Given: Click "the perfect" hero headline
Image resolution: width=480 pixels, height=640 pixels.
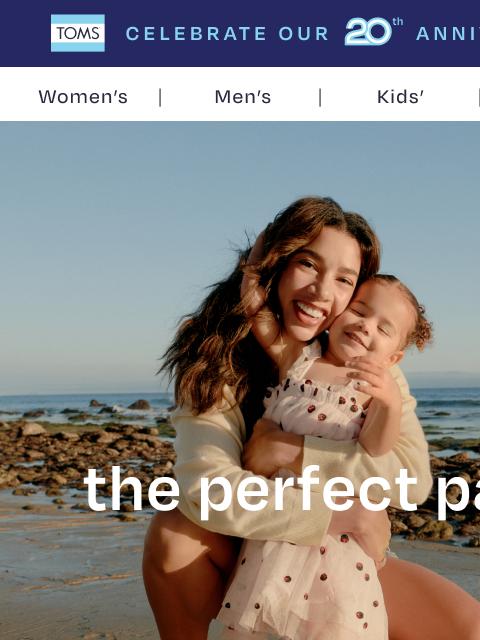Looking at the screenshot, I should 251,489.
